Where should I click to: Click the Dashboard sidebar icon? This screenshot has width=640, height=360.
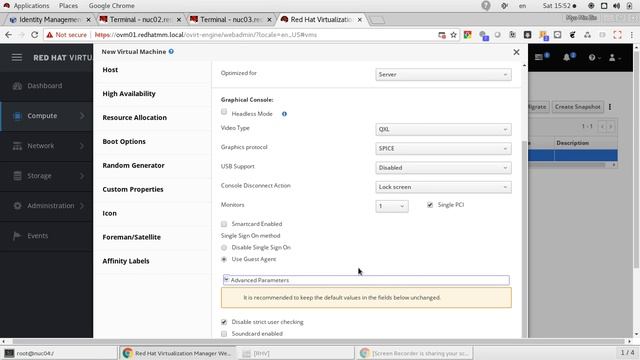17,86
